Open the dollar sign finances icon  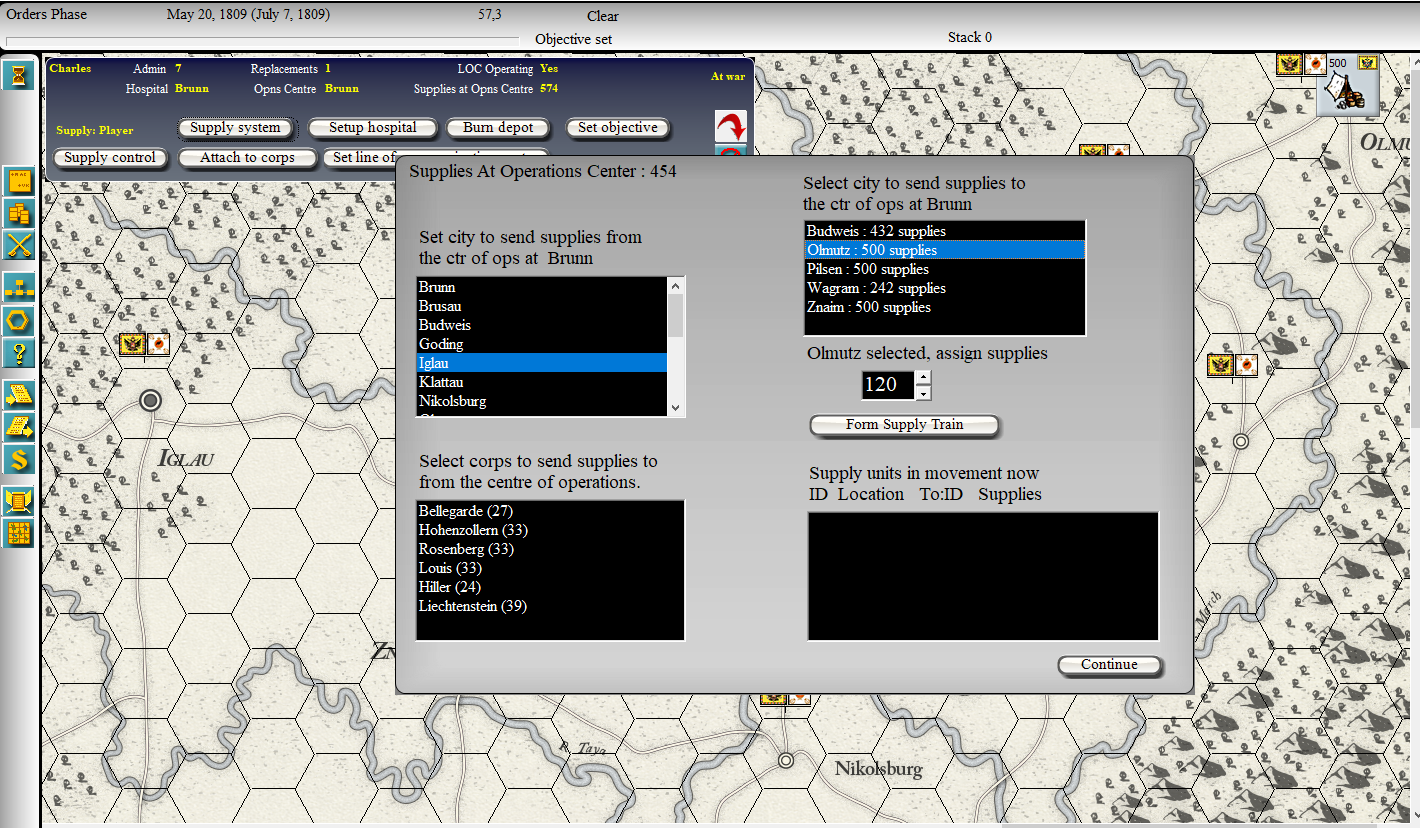coord(20,459)
